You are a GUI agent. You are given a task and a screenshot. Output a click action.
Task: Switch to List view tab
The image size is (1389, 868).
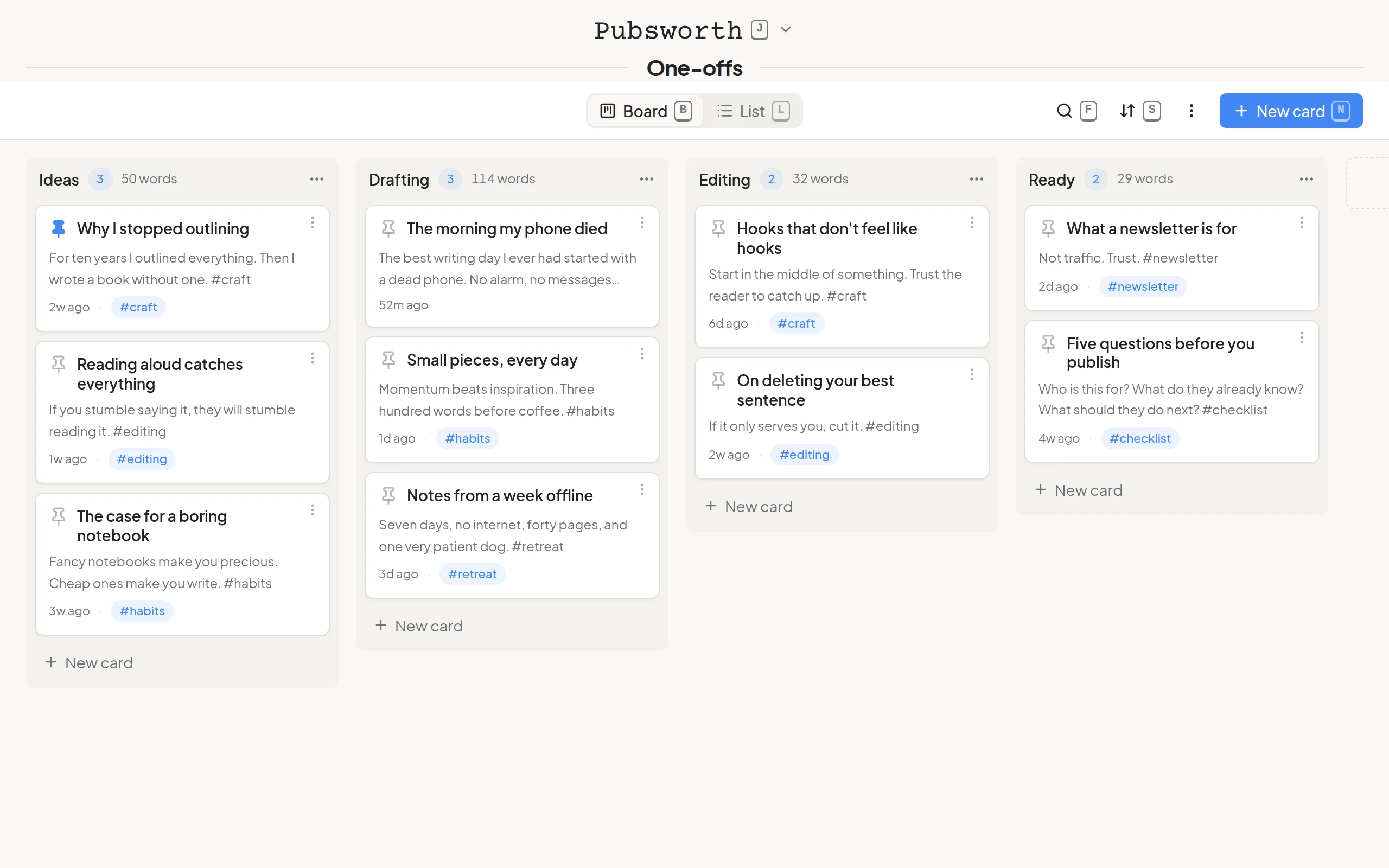point(753,111)
